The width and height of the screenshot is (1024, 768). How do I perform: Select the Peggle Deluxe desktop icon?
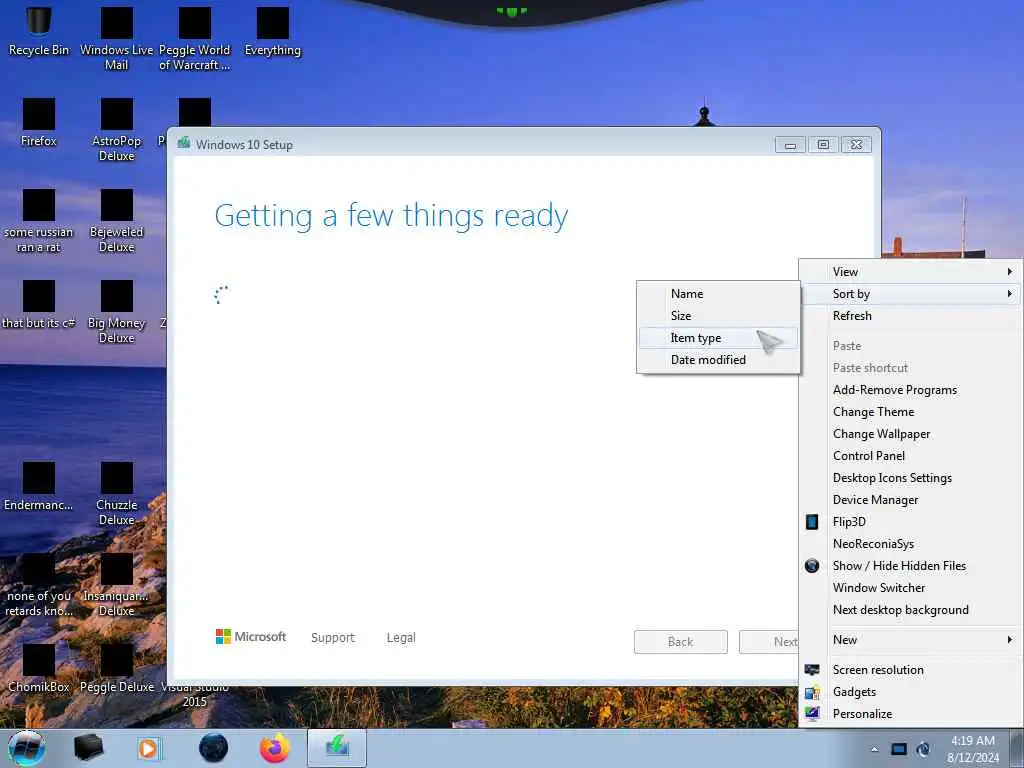tap(116, 668)
